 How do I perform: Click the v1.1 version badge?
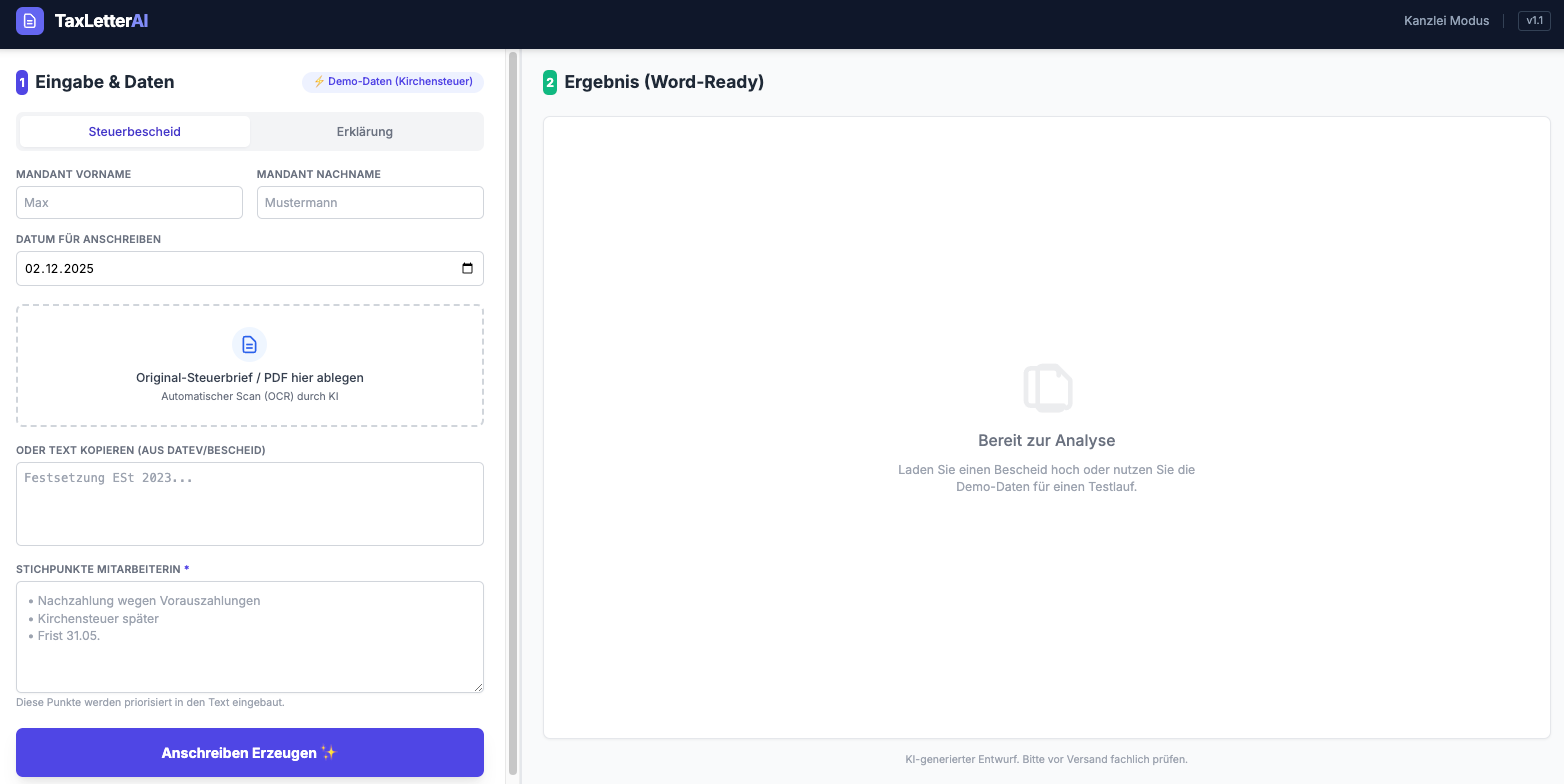tap(1534, 21)
